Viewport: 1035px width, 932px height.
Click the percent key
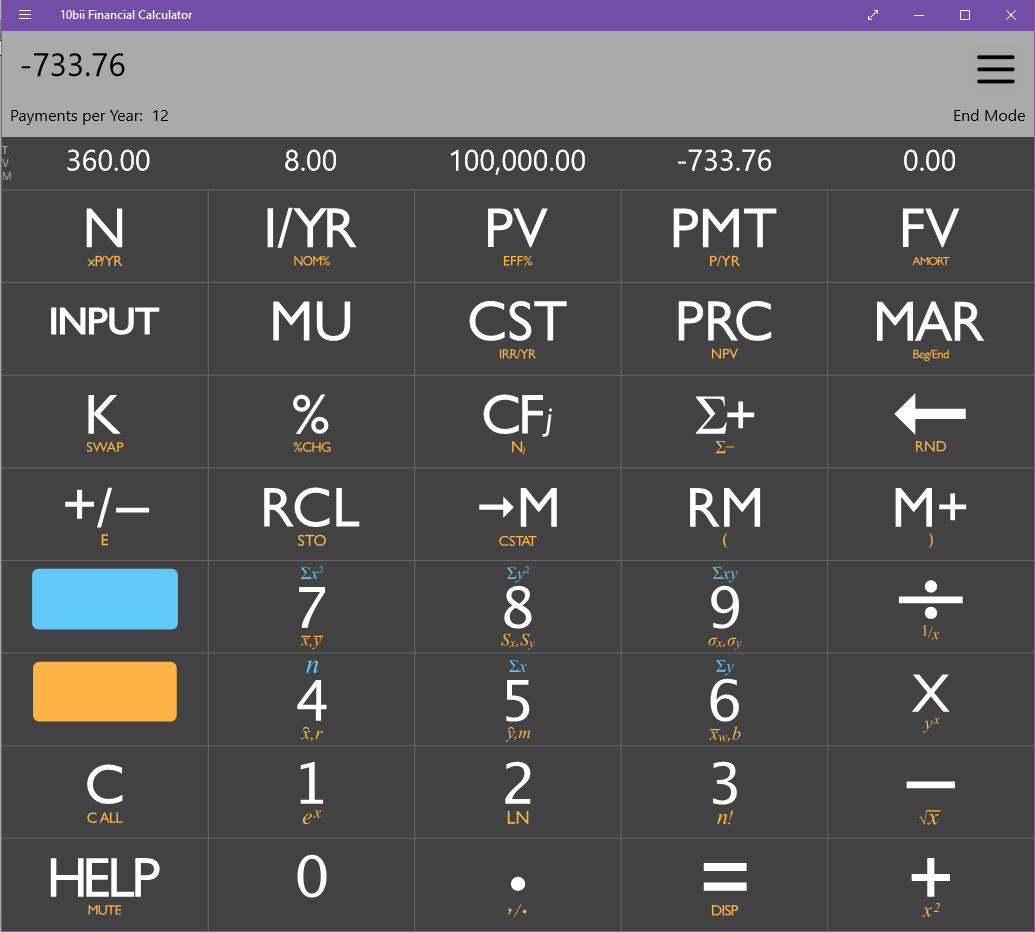tap(312, 422)
